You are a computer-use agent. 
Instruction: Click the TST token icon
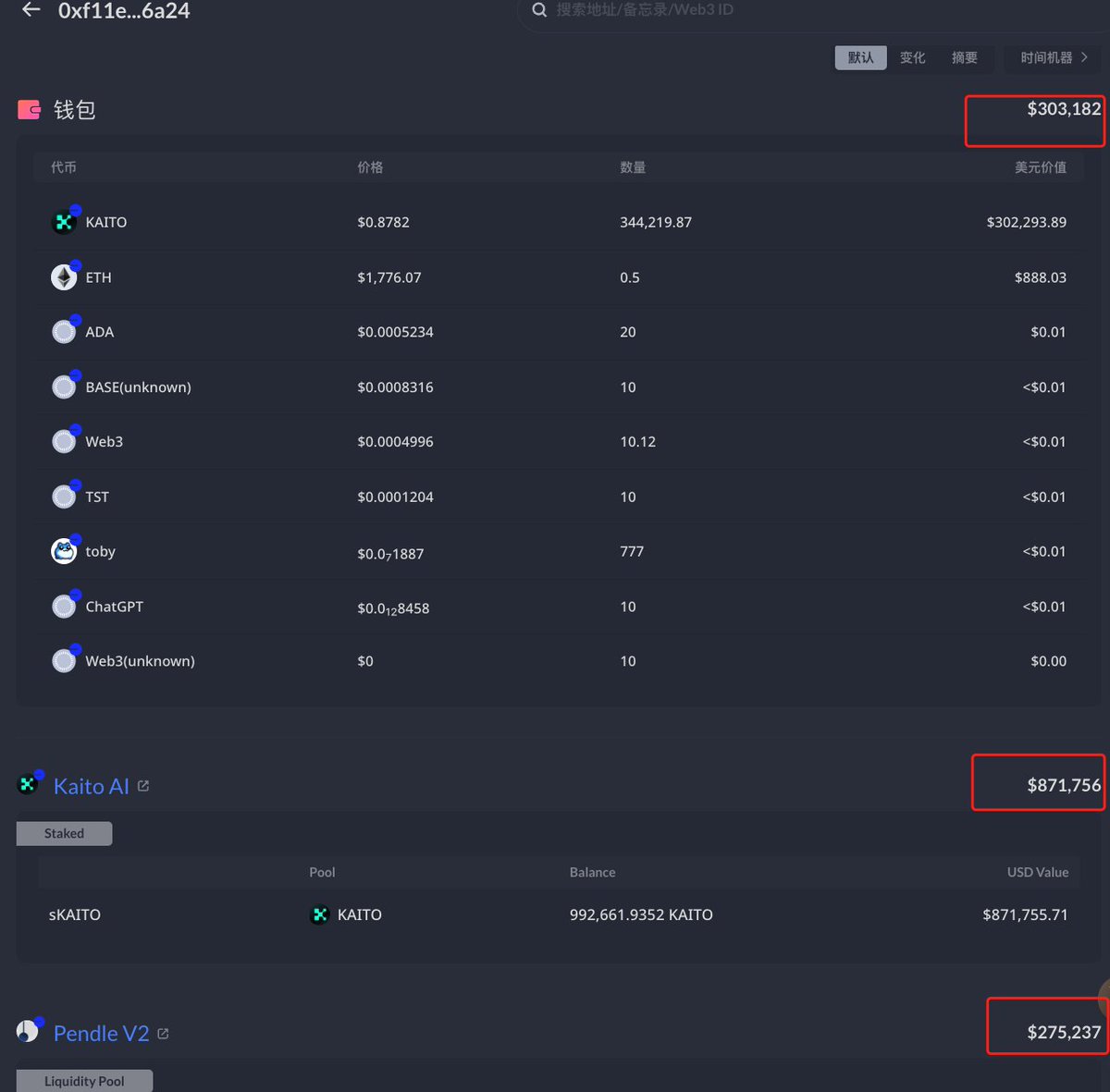click(x=64, y=497)
